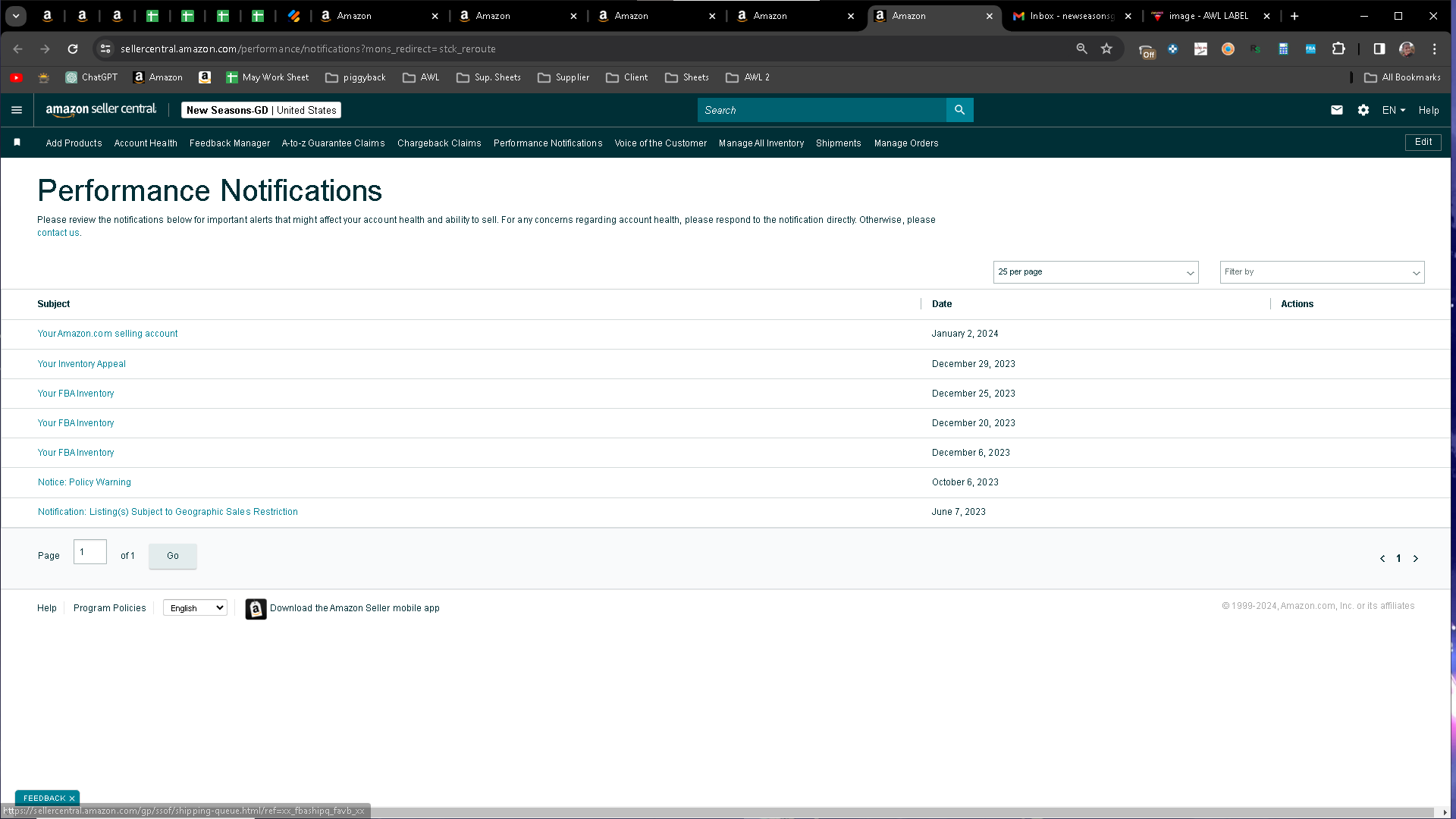1456x819 pixels.
Task: Open Performance Notifications nav item
Action: click(x=548, y=143)
